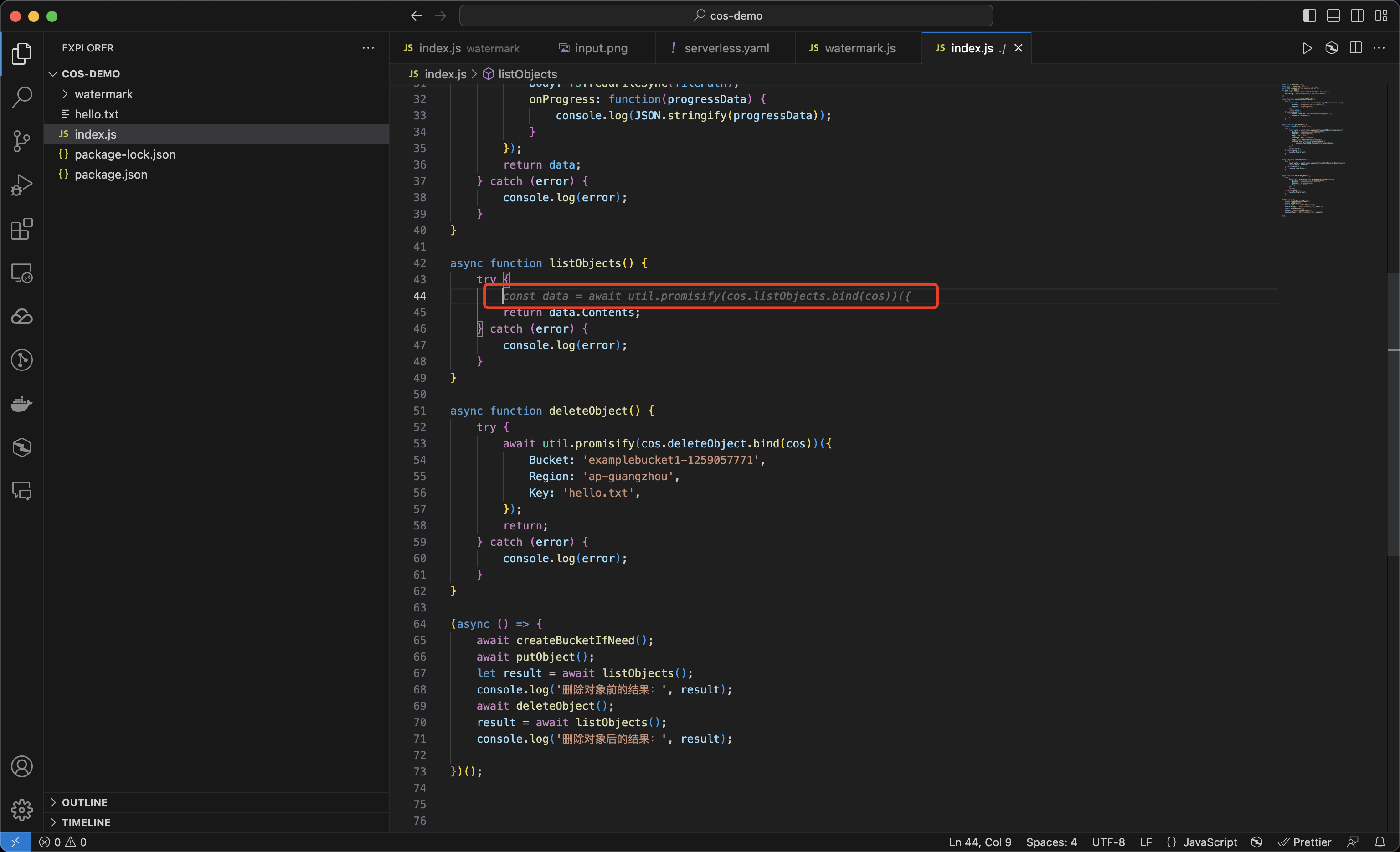This screenshot has width=1400, height=852.
Task: Expand the OUTLINE section
Action: coord(85,802)
